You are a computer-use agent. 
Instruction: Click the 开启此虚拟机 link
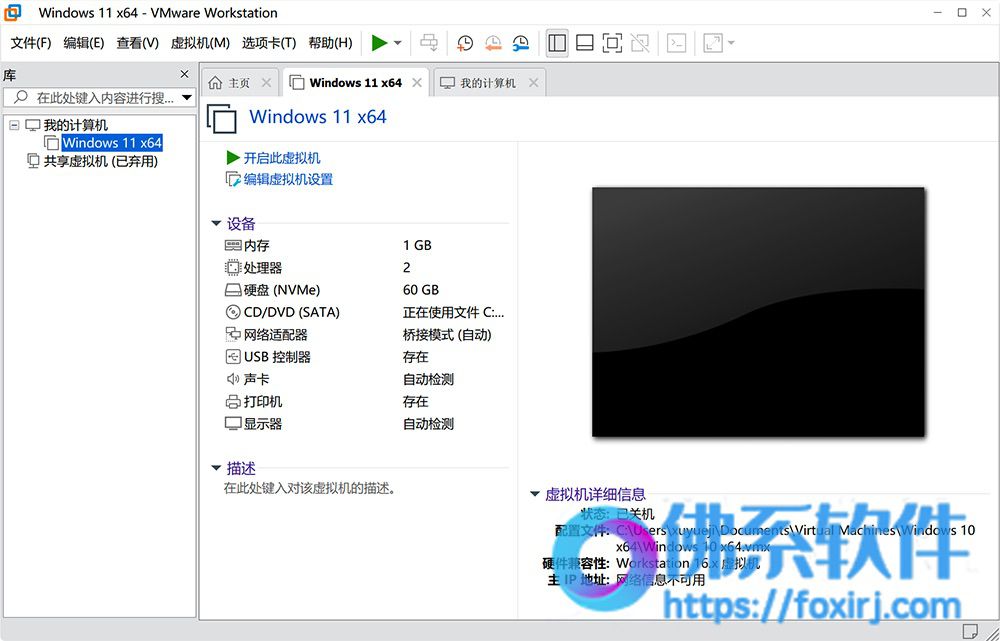pyautogui.click(x=282, y=158)
